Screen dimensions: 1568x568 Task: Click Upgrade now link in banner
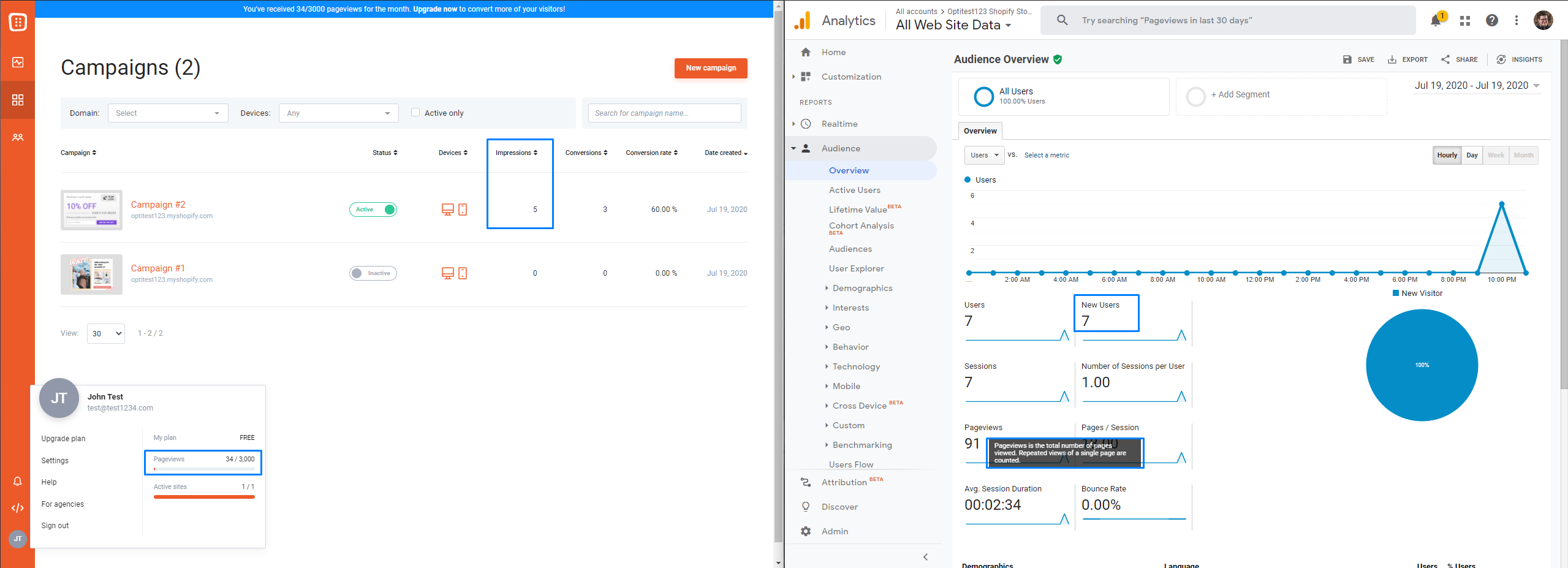click(x=435, y=9)
